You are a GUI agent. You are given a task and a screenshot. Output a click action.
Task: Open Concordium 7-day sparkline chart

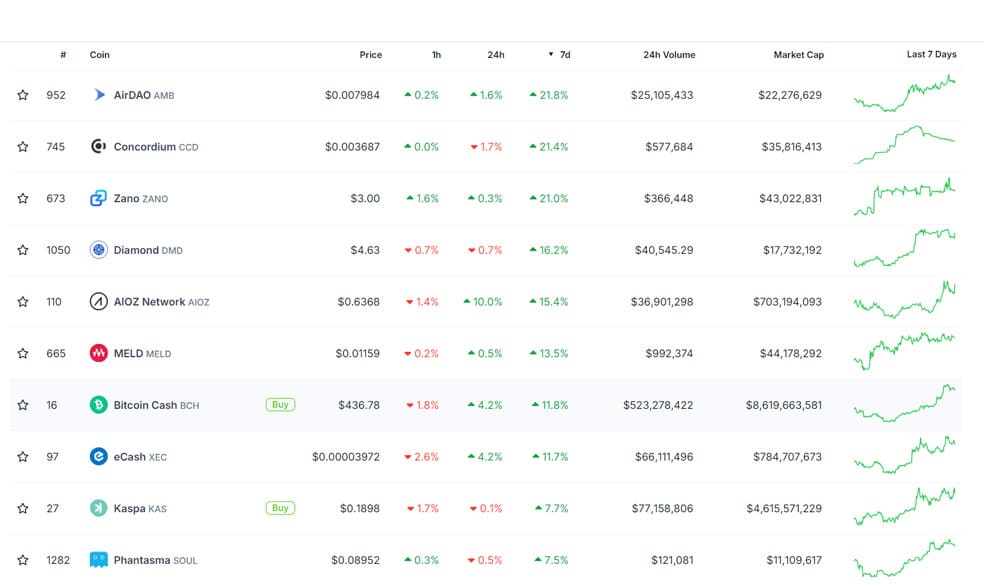click(904, 145)
